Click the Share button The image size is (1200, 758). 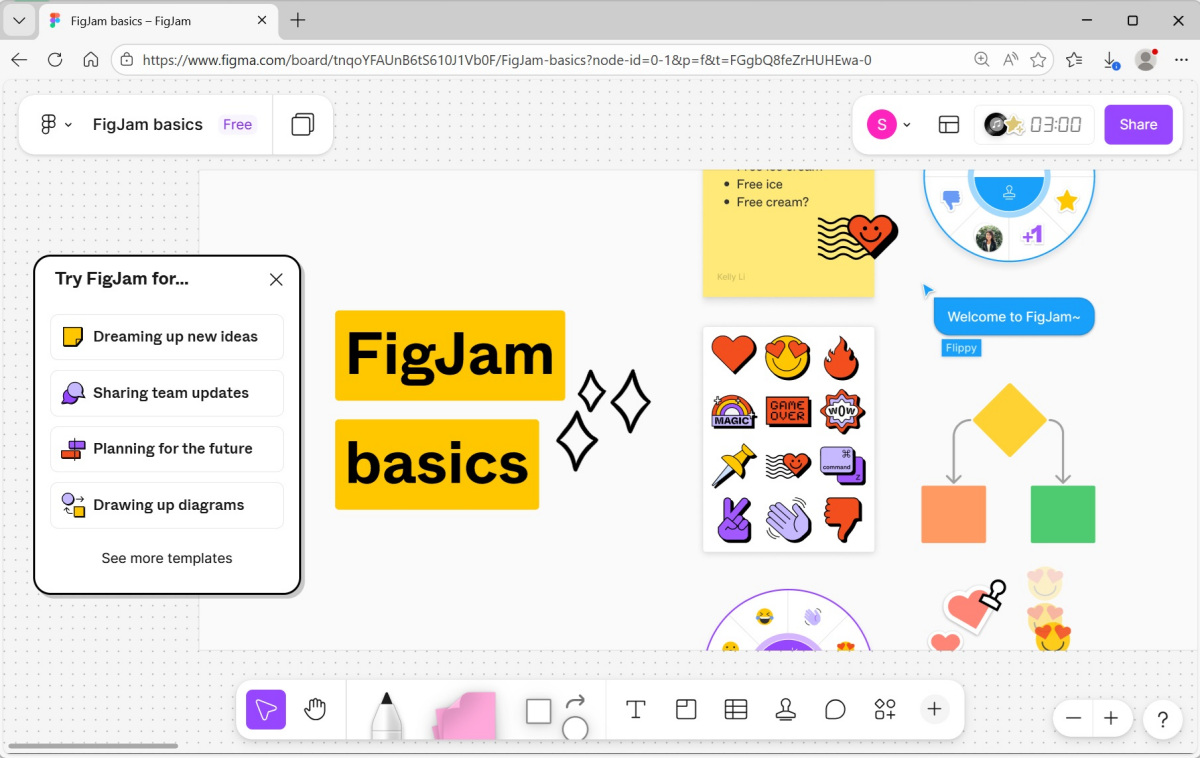1138,124
